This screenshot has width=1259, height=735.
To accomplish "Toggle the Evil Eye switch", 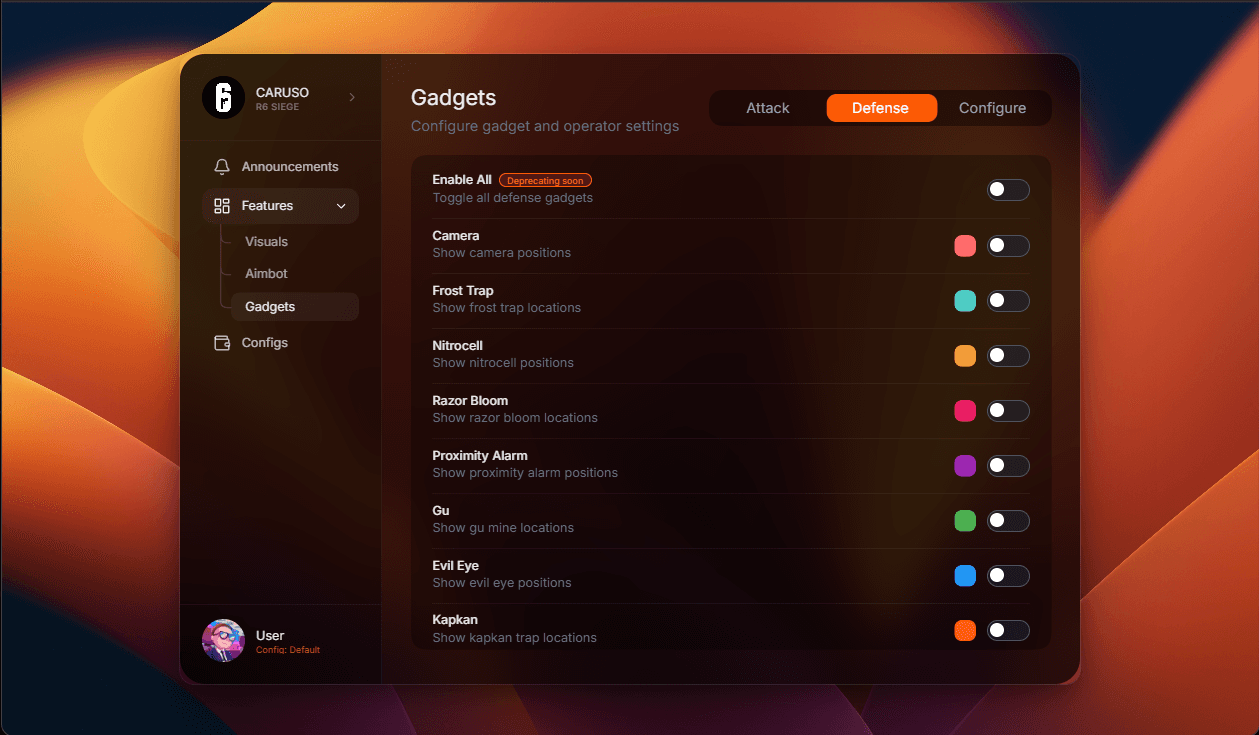I will (1008, 576).
